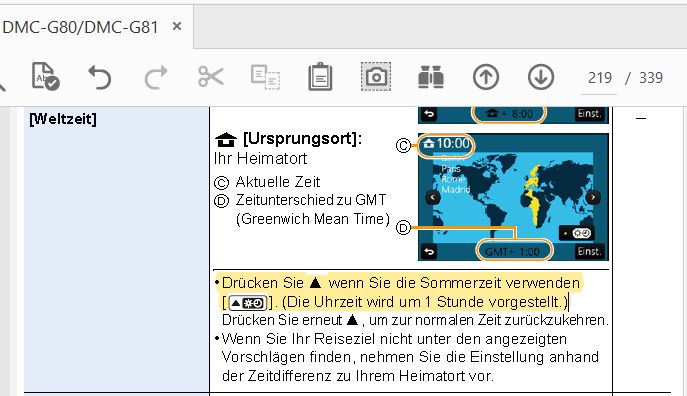Viewport: 687px width, 396px height.
Task: Click highlighted 'Drücken Sie ▲ wenn Sie die Sommerzeit' line
Action: point(400,283)
